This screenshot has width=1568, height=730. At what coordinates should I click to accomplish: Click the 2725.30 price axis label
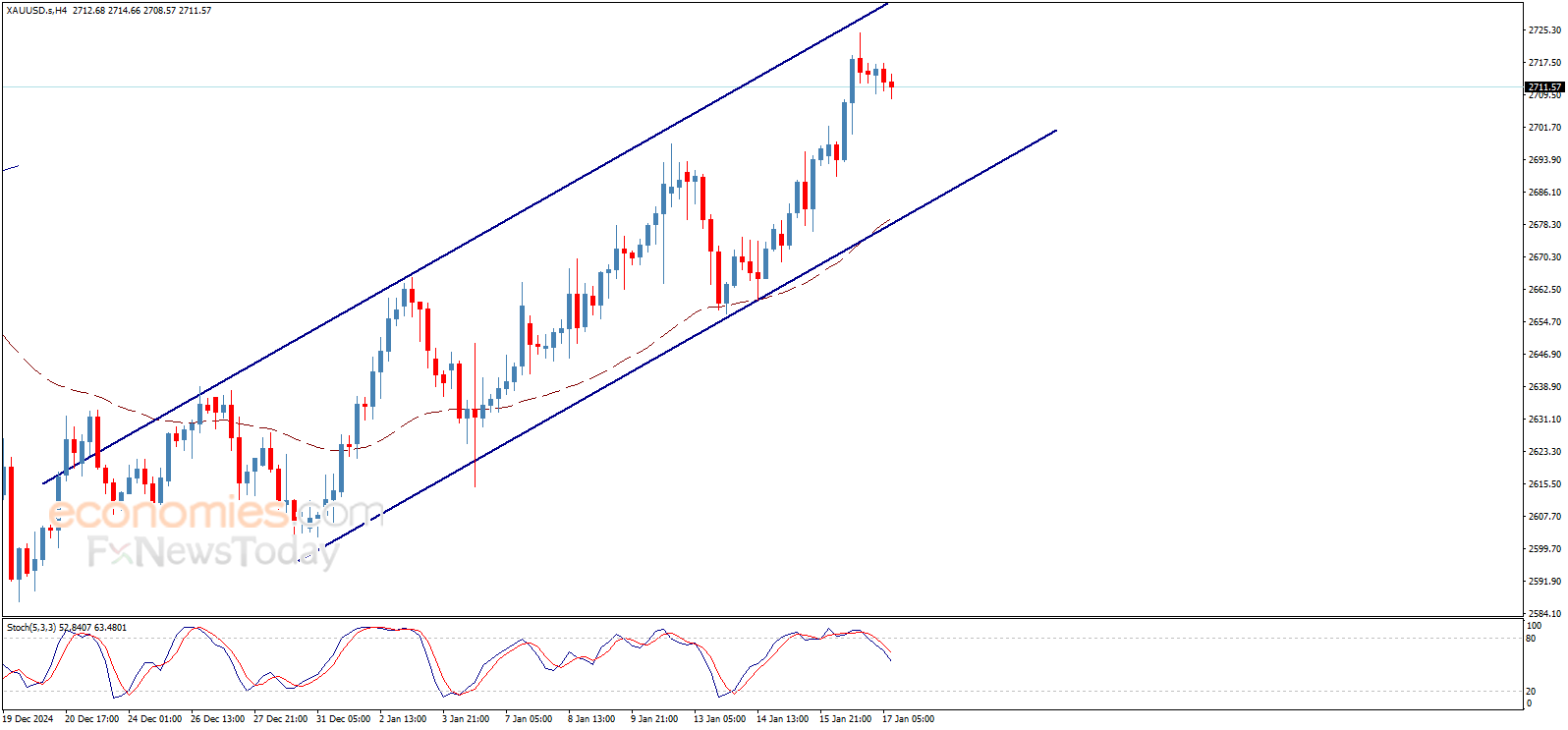point(1544,30)
